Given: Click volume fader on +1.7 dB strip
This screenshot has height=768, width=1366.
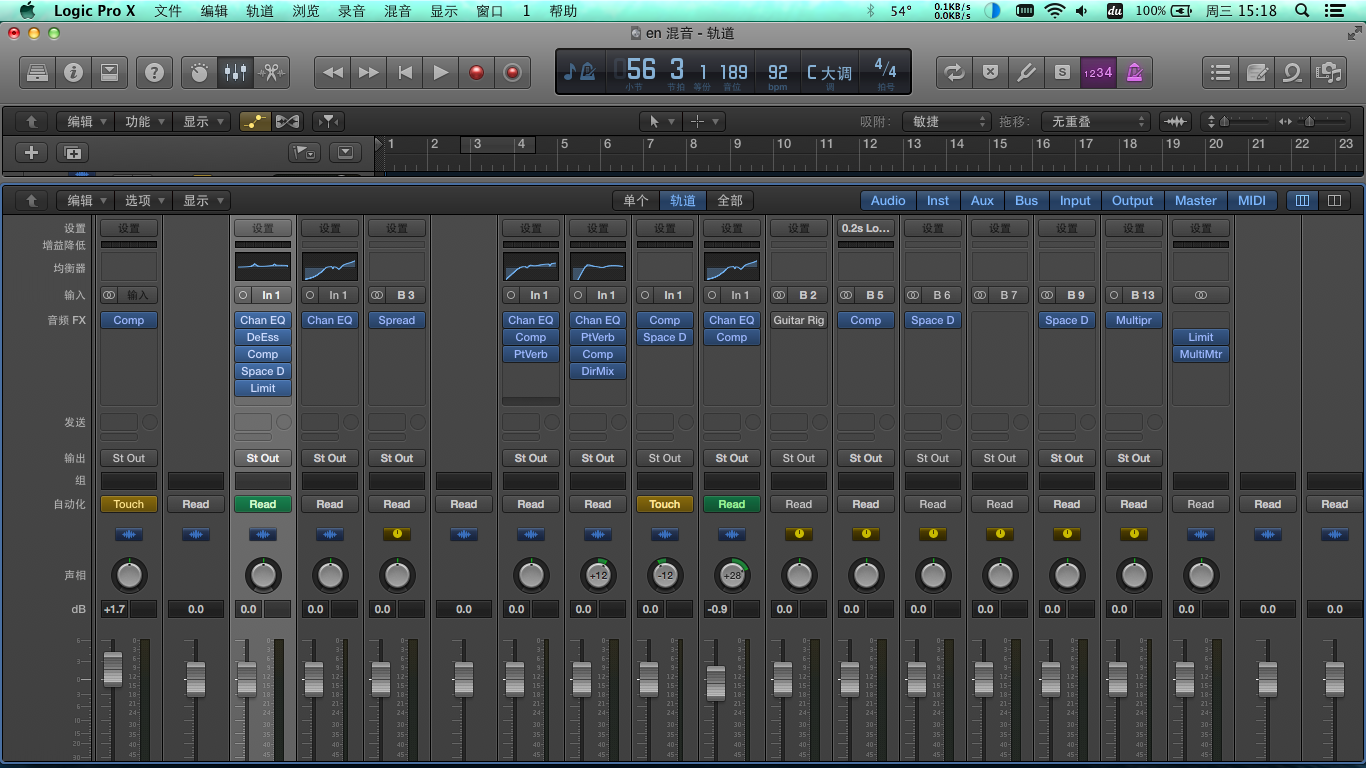Looking at the screenshot, I should [x=113, y=668].
